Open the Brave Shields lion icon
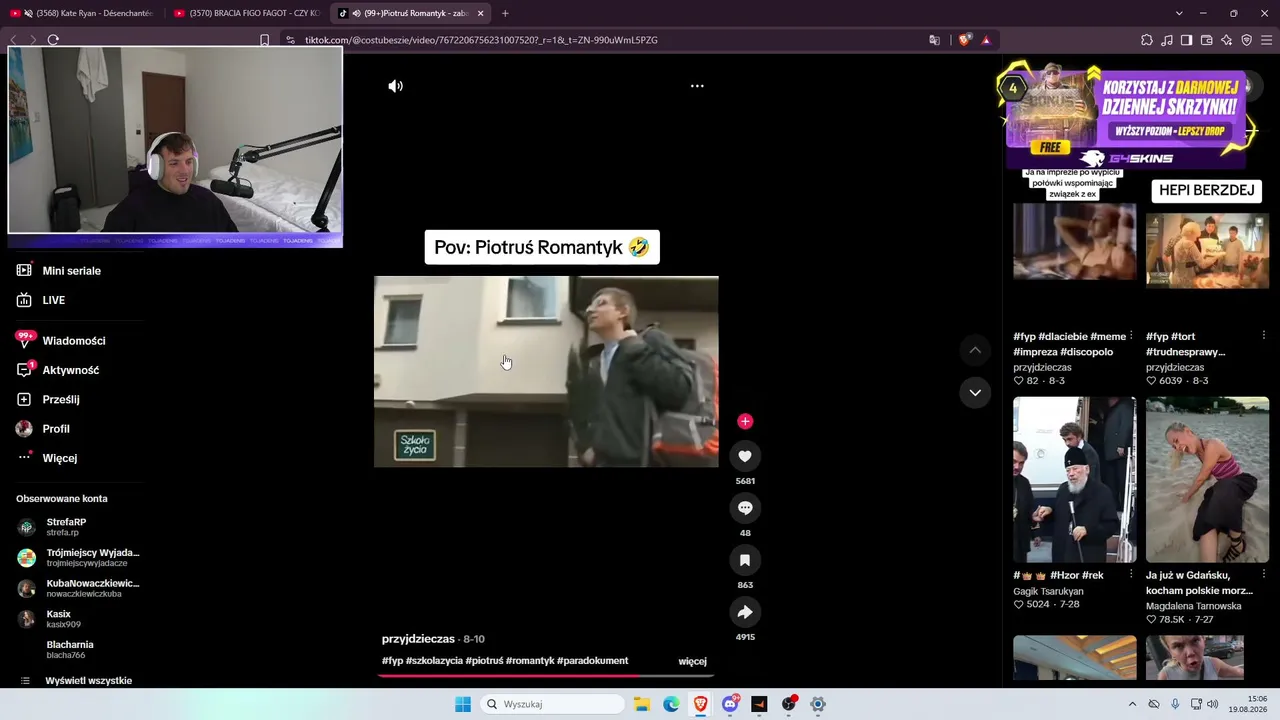This screenshot has width=1280, height=720. 965,40
